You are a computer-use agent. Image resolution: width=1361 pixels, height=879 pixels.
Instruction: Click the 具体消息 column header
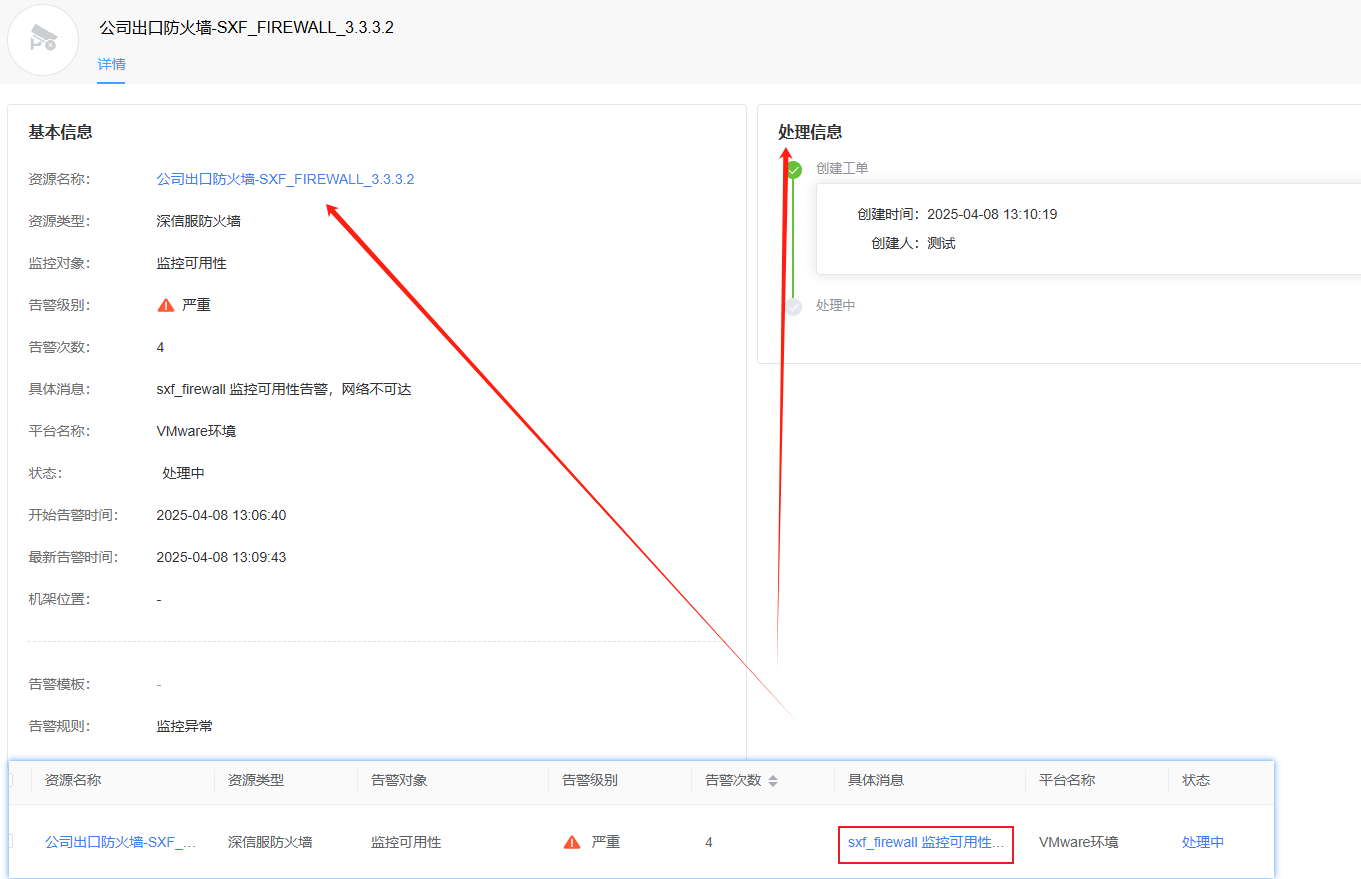(876, 780)
